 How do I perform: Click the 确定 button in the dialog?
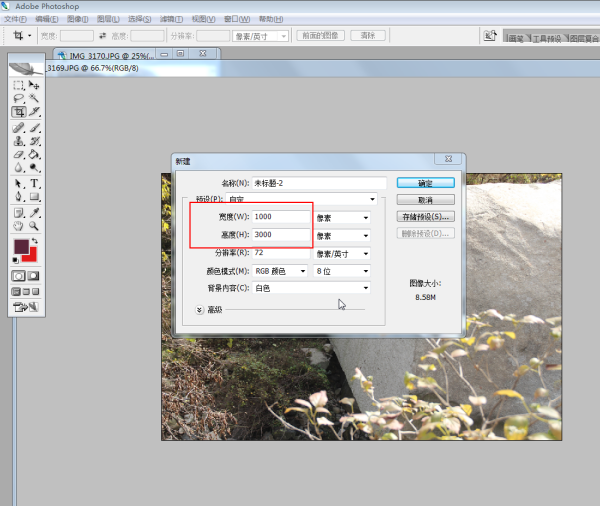pos(426,183)
